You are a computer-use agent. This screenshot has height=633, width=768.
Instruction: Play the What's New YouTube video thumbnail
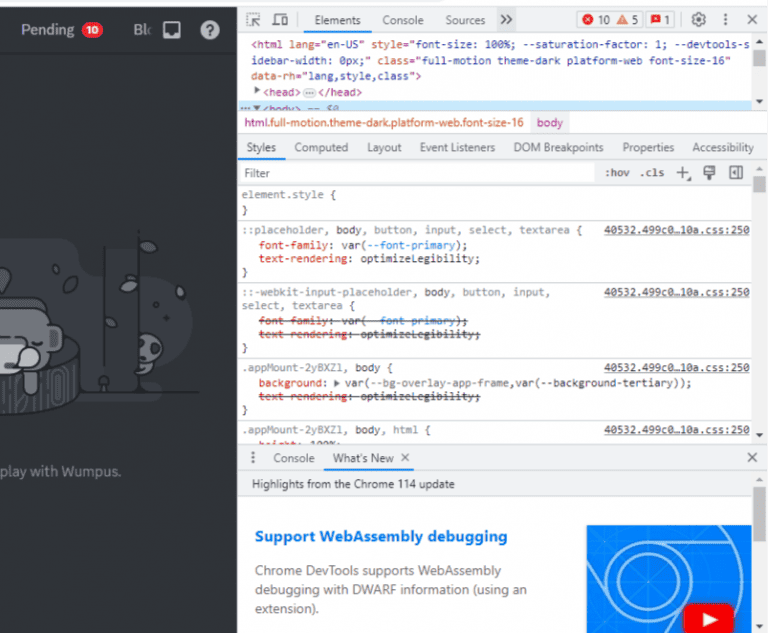point(709,620)
